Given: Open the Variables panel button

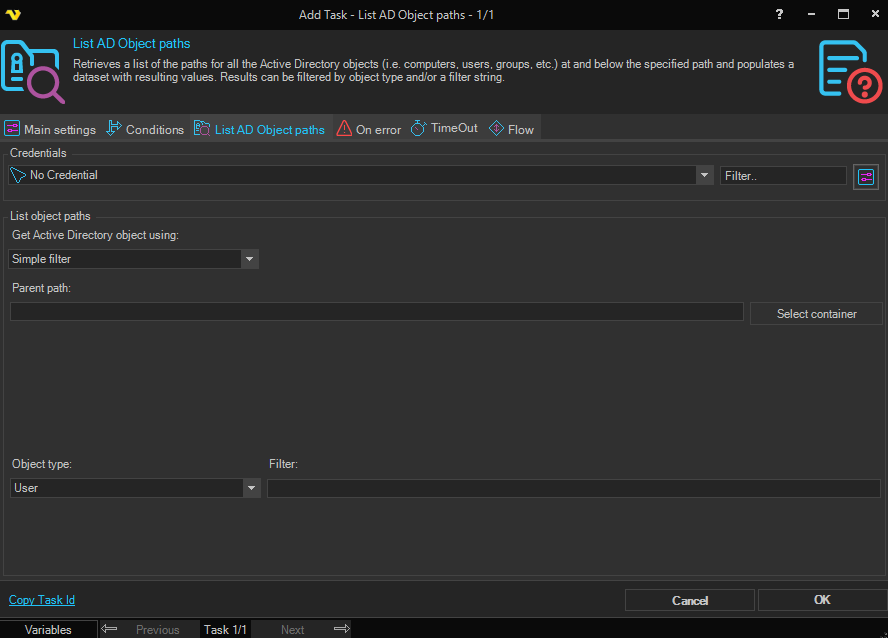Looking at the screenshot, I should pos(49,629).
